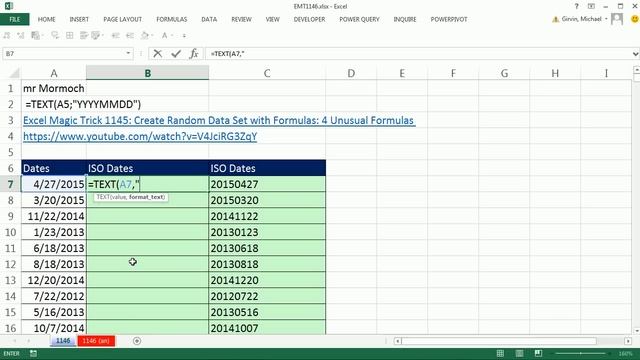Select the 1146 sheet tab

pos(63,341)
